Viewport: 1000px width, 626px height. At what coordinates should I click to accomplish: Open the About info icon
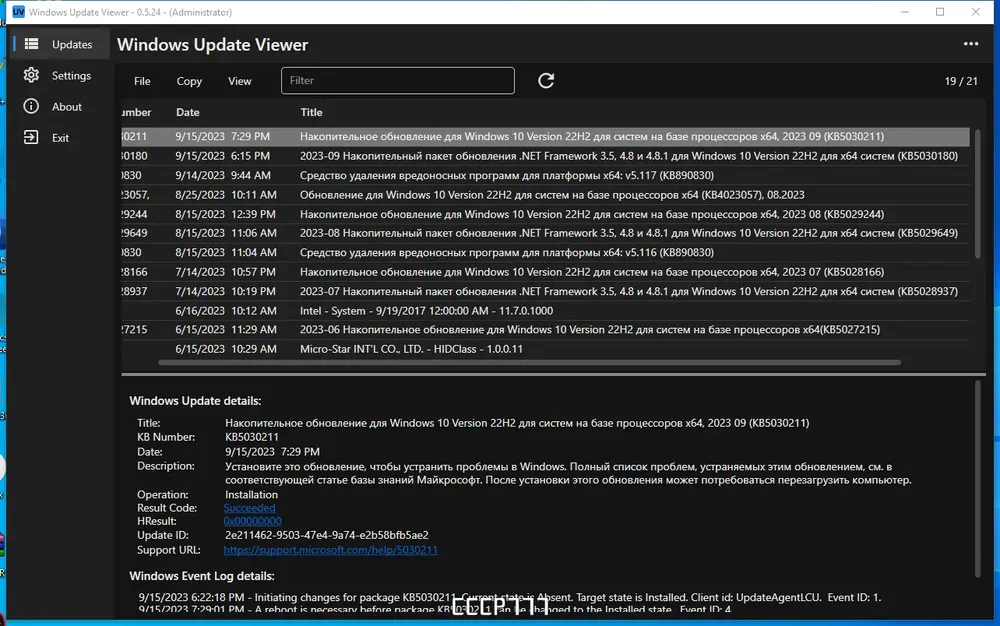pyautogui.click(x=31, y=106)
